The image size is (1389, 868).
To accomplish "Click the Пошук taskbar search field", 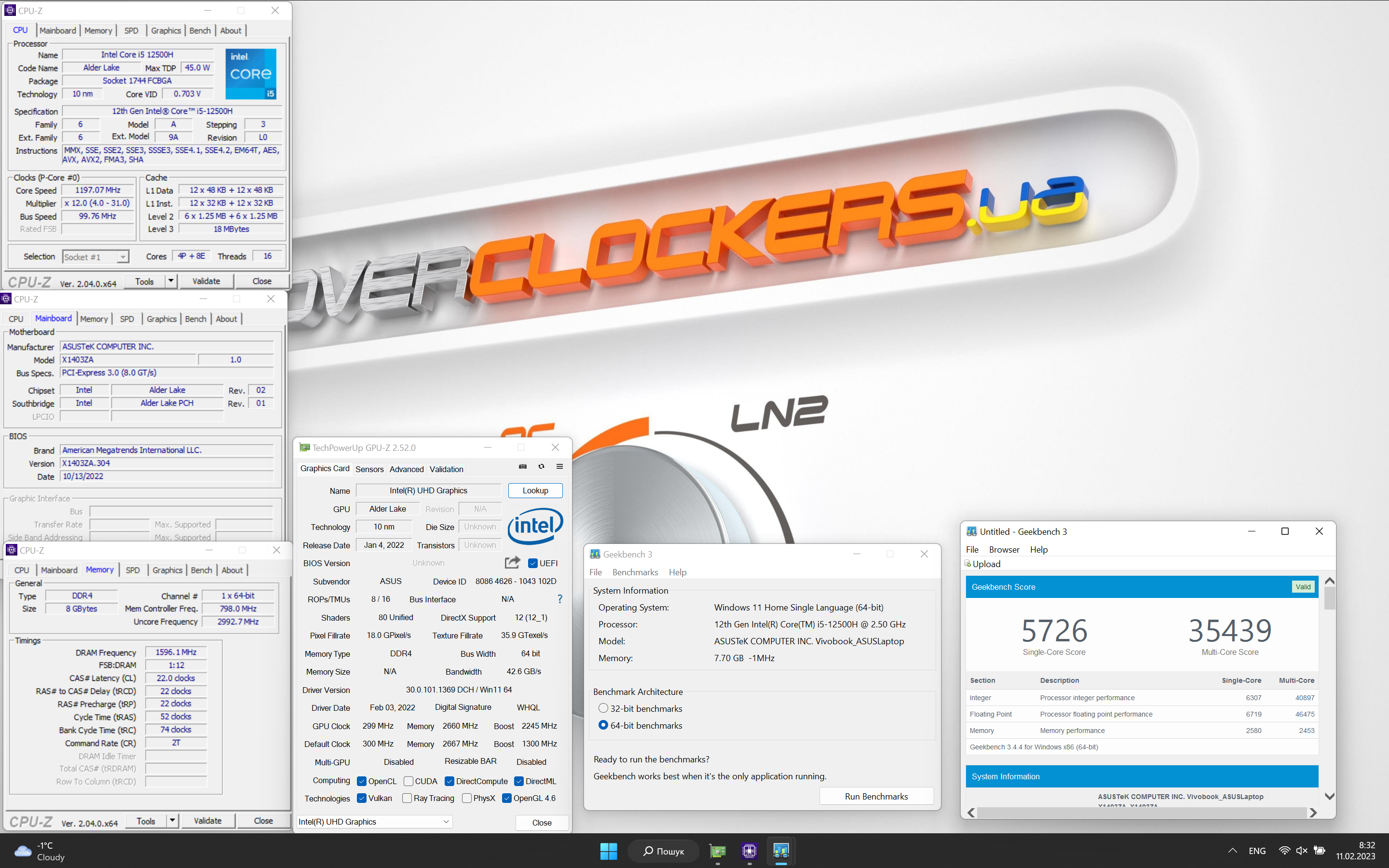I will (x=663, y=851).
